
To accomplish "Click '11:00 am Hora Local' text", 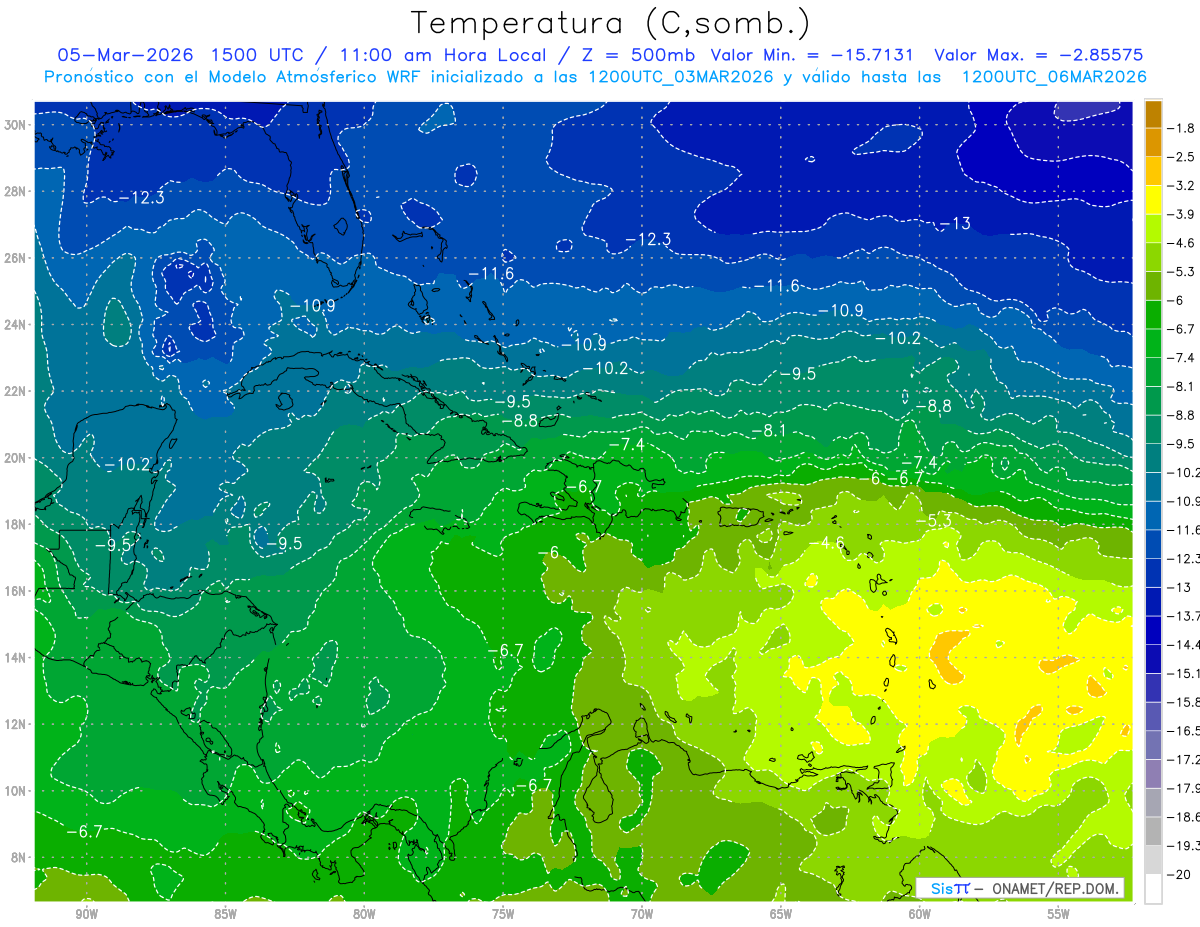I will pyautogui.click(x=444, y=55).
